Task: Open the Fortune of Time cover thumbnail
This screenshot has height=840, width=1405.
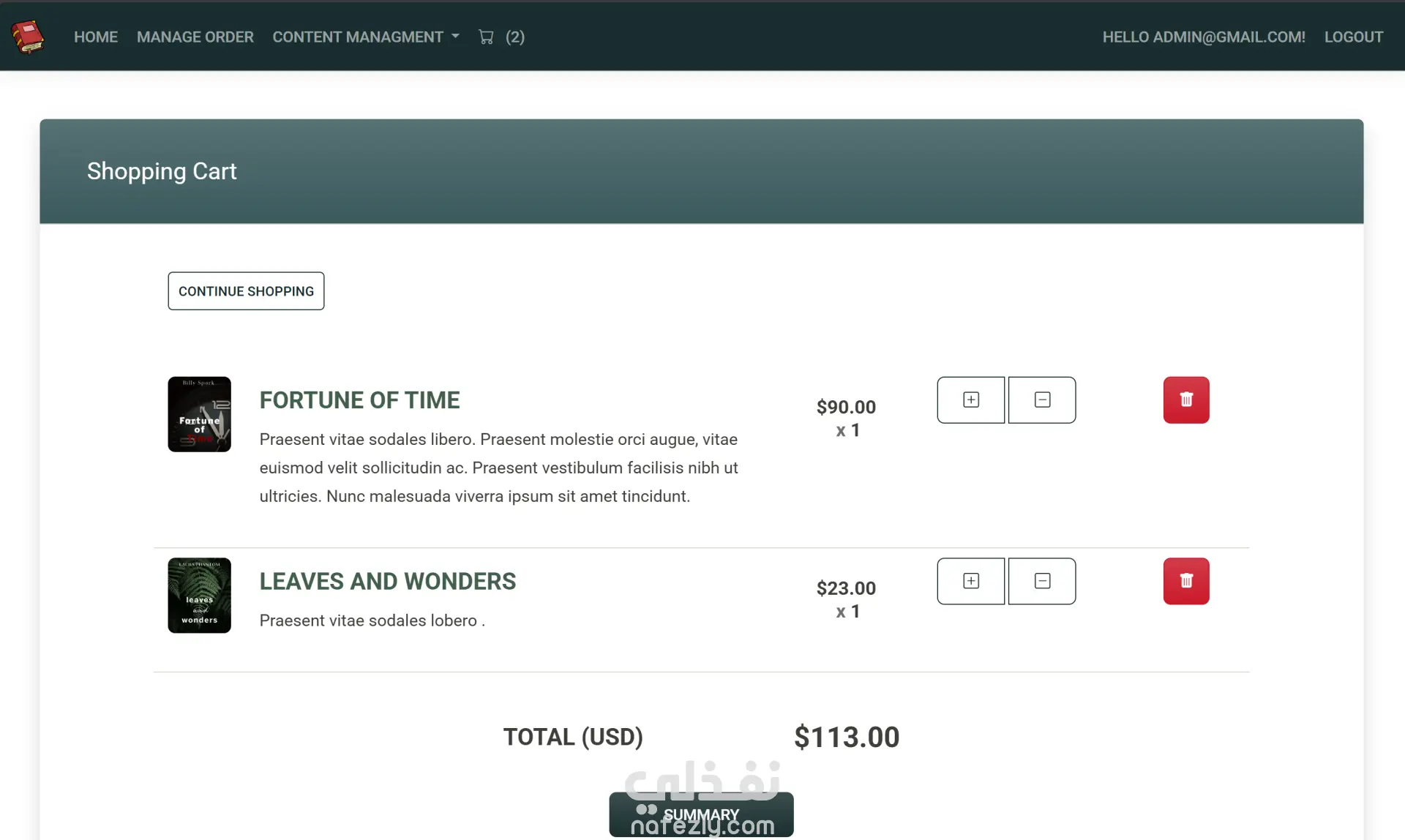Action: coord(199,414)
